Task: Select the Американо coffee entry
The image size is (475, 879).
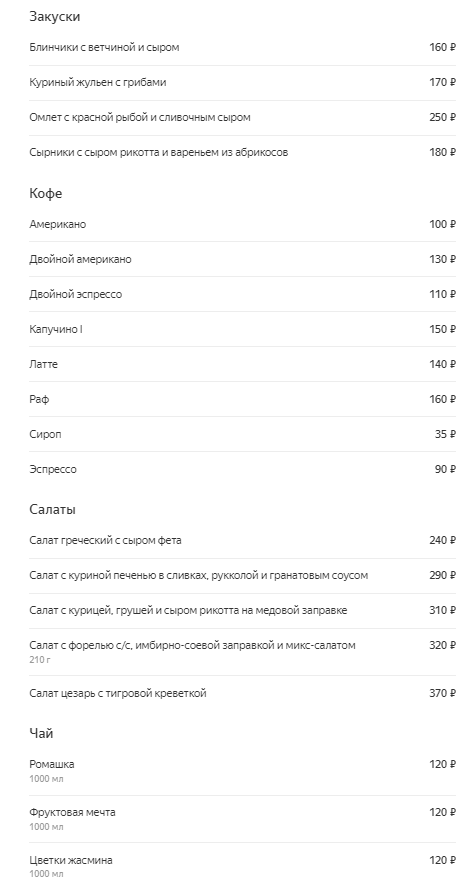Action: coord(242,224)
